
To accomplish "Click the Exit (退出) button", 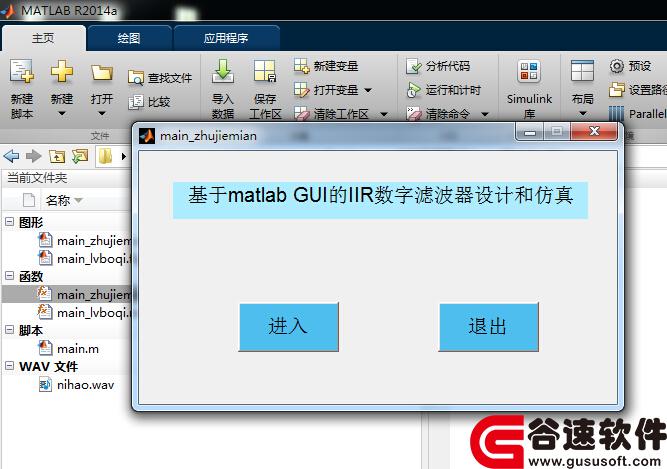I will (x=488, y=327).
